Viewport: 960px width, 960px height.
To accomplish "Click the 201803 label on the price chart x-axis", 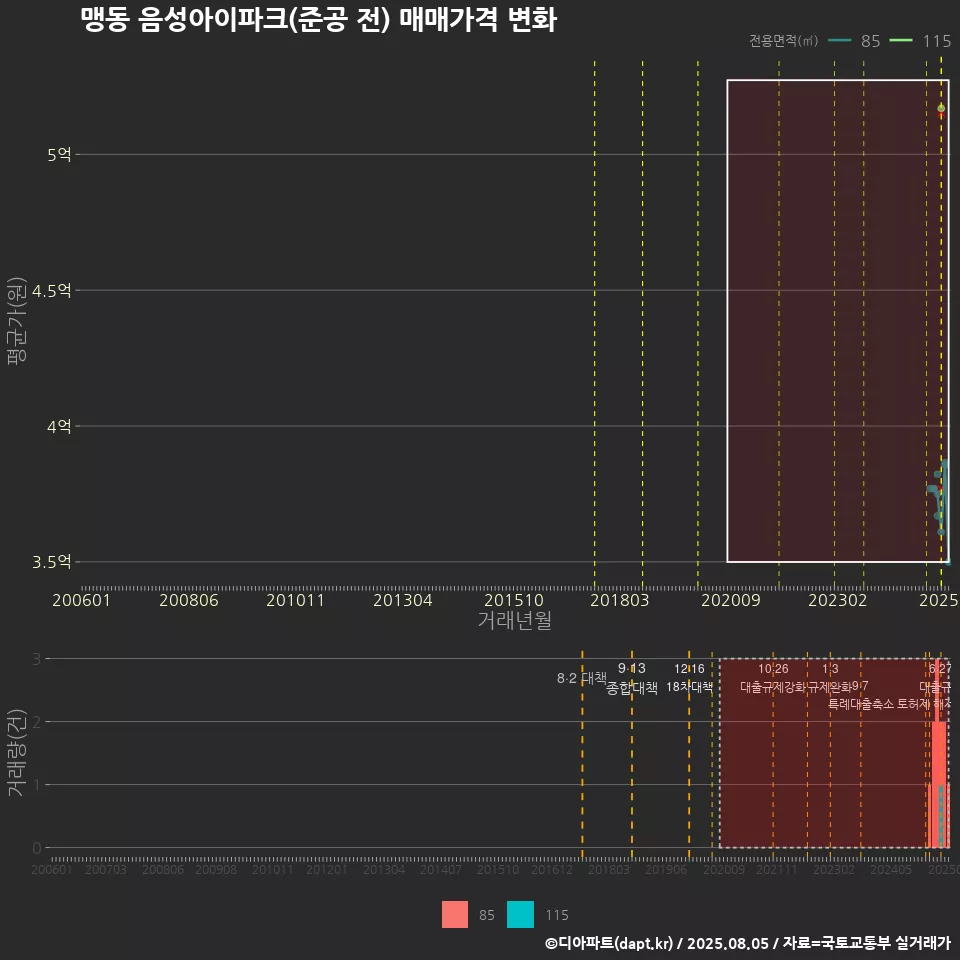I will [x=620, y=600].
